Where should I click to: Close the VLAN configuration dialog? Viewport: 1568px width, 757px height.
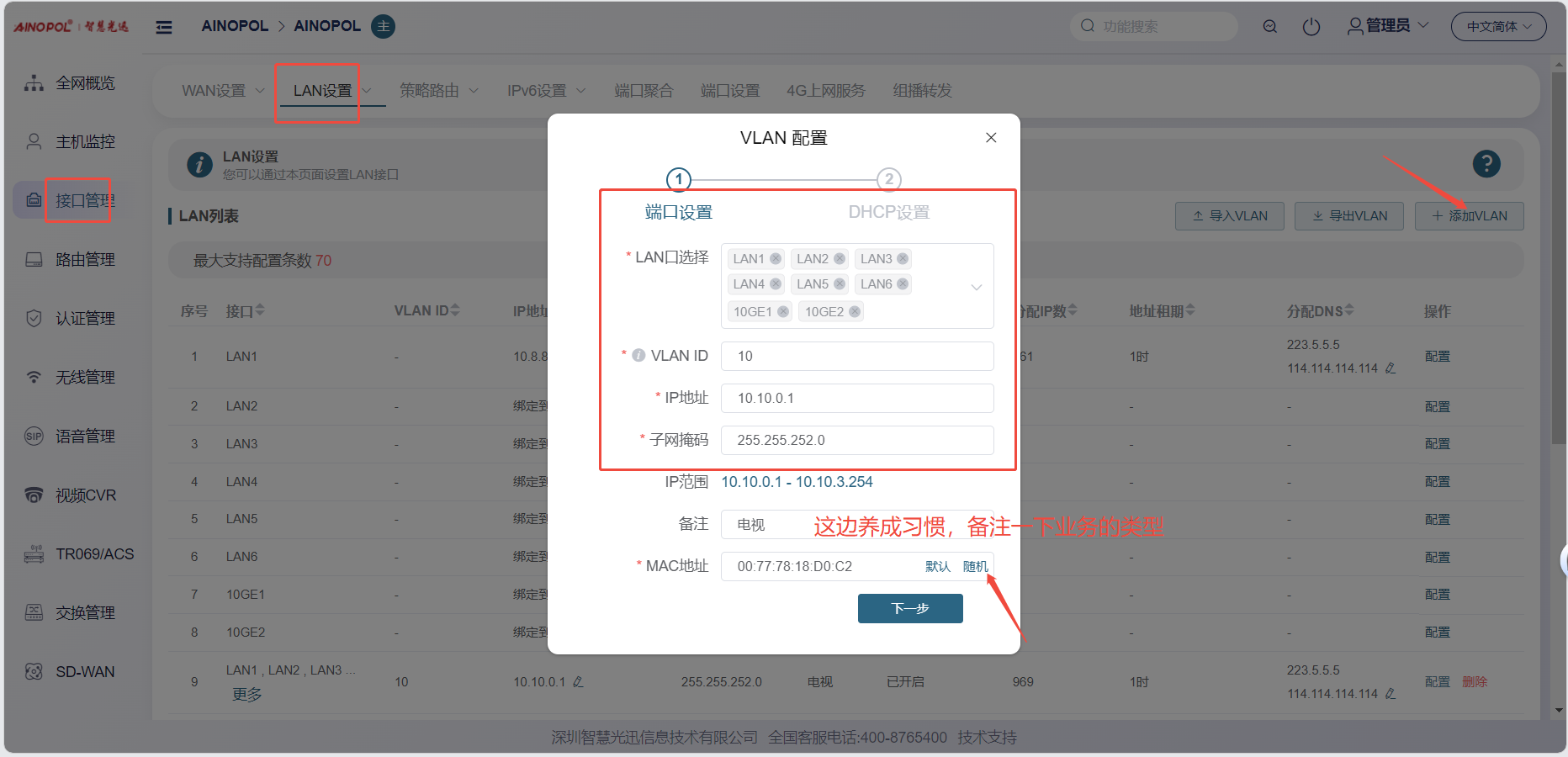991,138
